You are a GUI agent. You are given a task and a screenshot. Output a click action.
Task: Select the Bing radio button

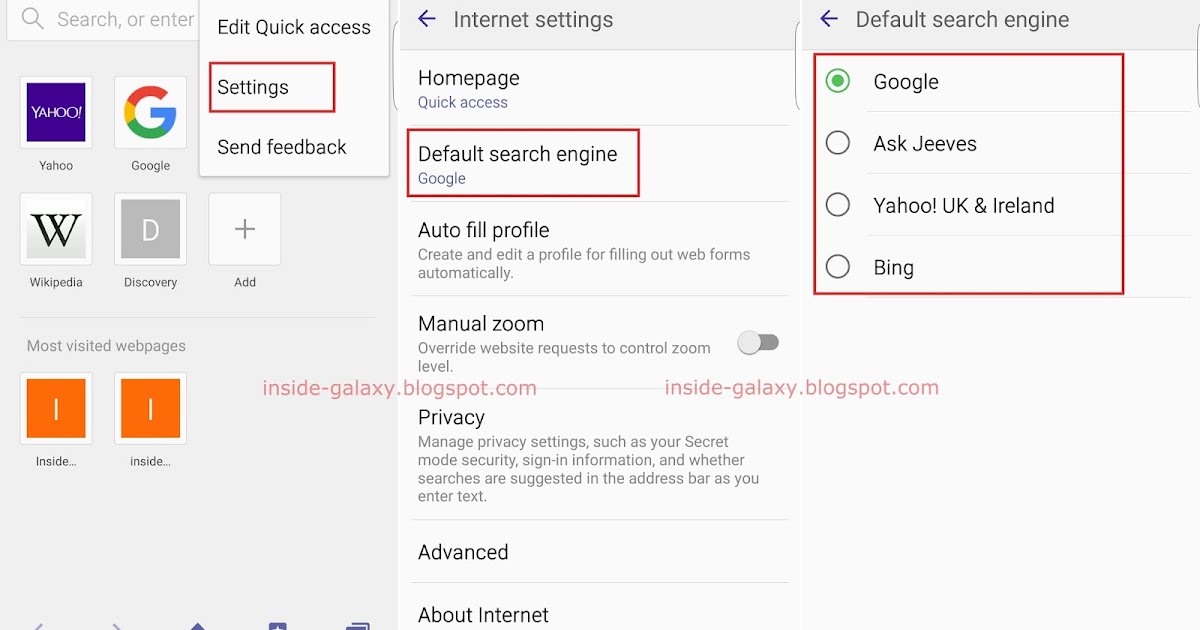pos(838,267)
